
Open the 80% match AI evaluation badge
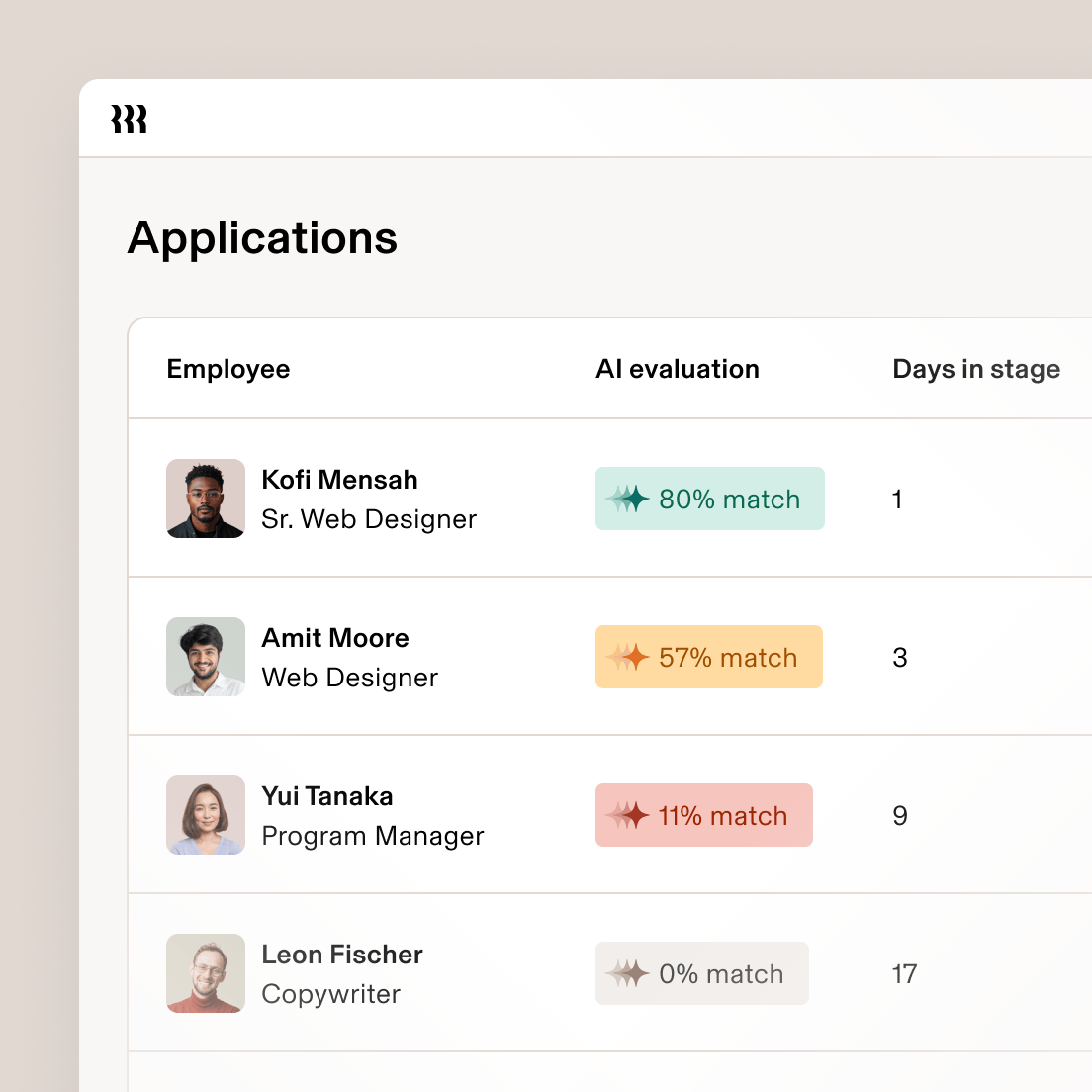[x=709, y=499]
